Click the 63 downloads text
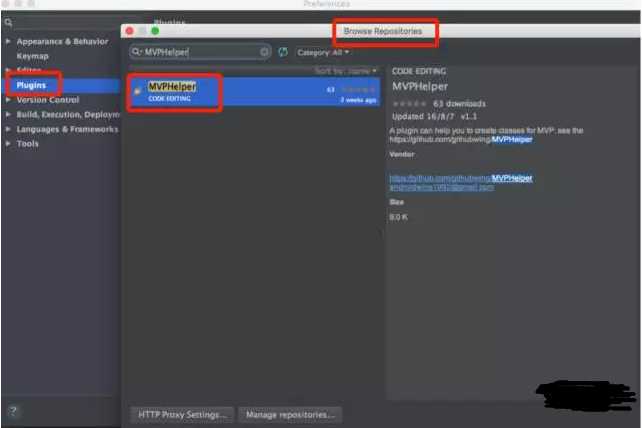Screen dimensions: 642x428 [x=459, y=104]
